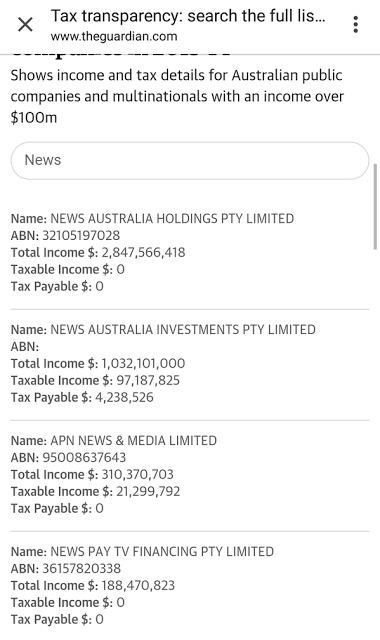Tap Total Income 310,370,703 value
Viewport: 380px width, 640px height.
pyautogui.click(x=138, y=475)
